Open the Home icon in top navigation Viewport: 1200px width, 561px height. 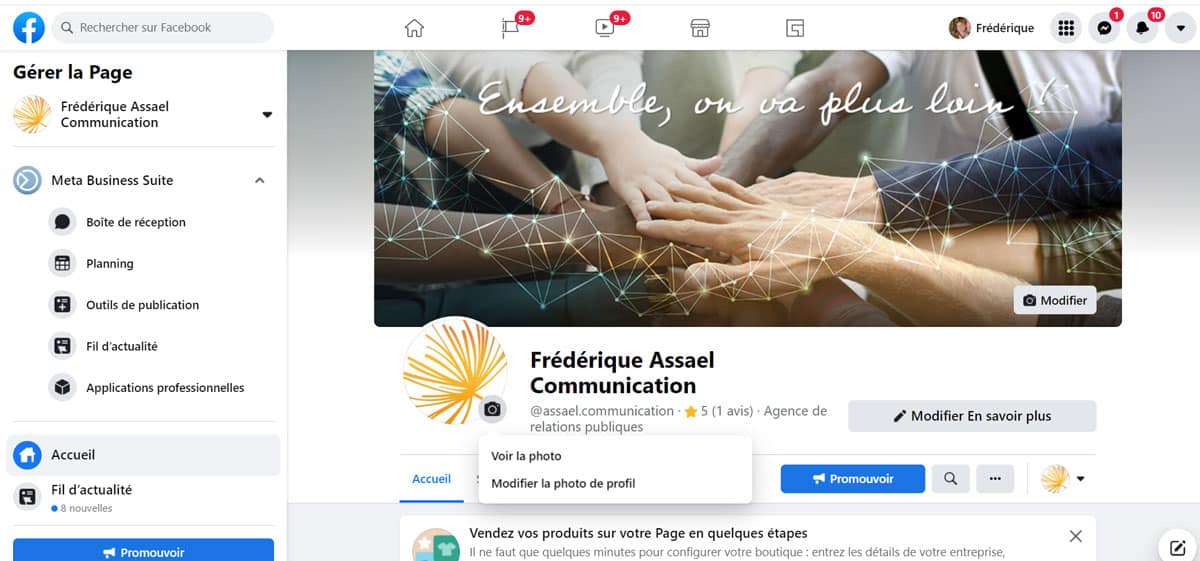(414, 28)
